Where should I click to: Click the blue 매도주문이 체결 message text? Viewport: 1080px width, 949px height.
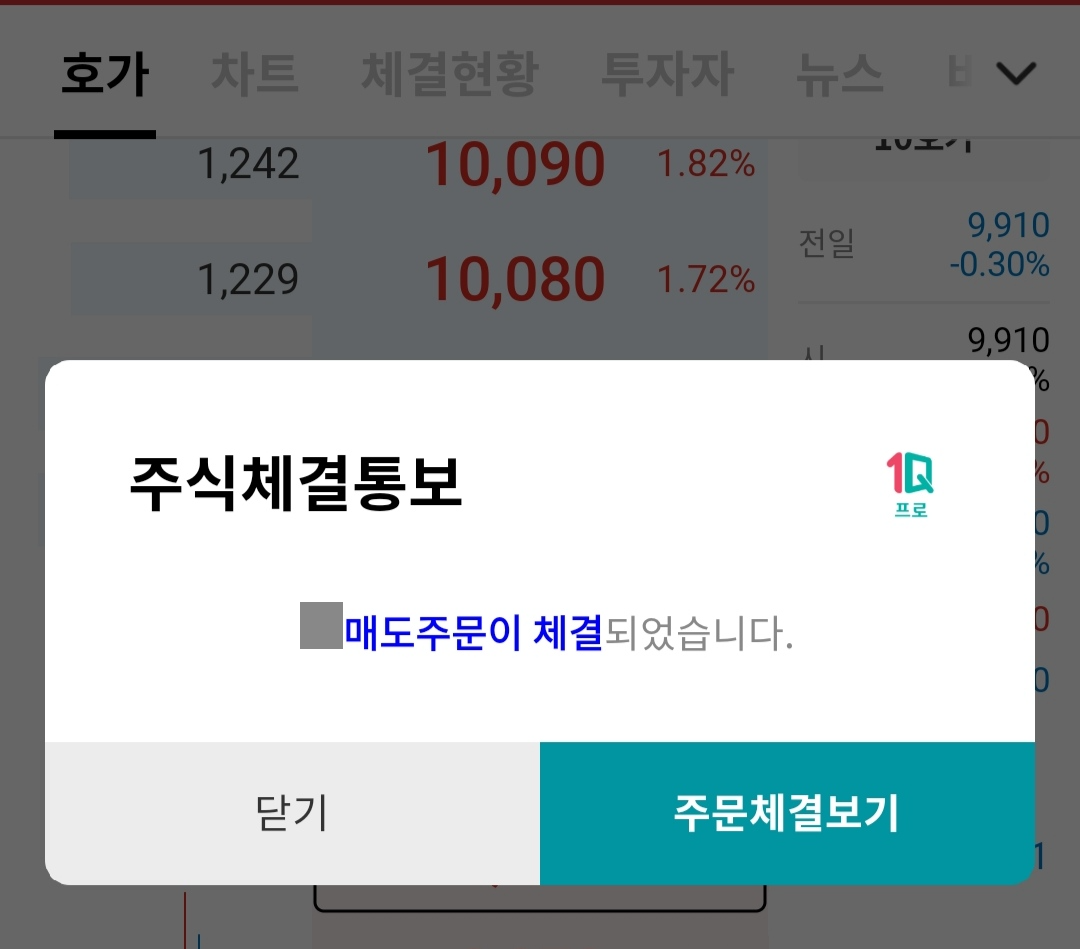pos(473,633)
